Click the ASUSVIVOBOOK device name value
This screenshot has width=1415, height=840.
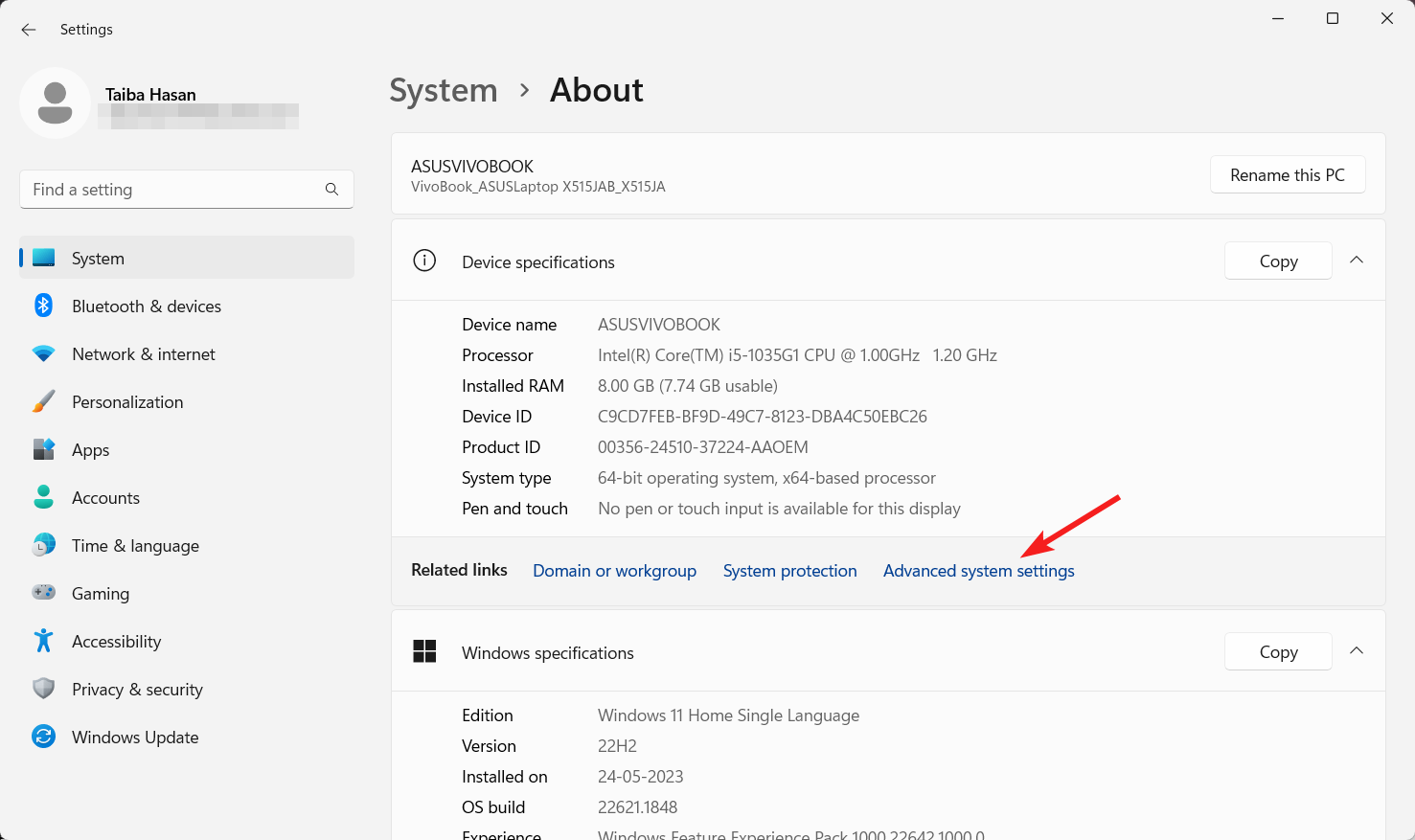[x=659, y=325]
